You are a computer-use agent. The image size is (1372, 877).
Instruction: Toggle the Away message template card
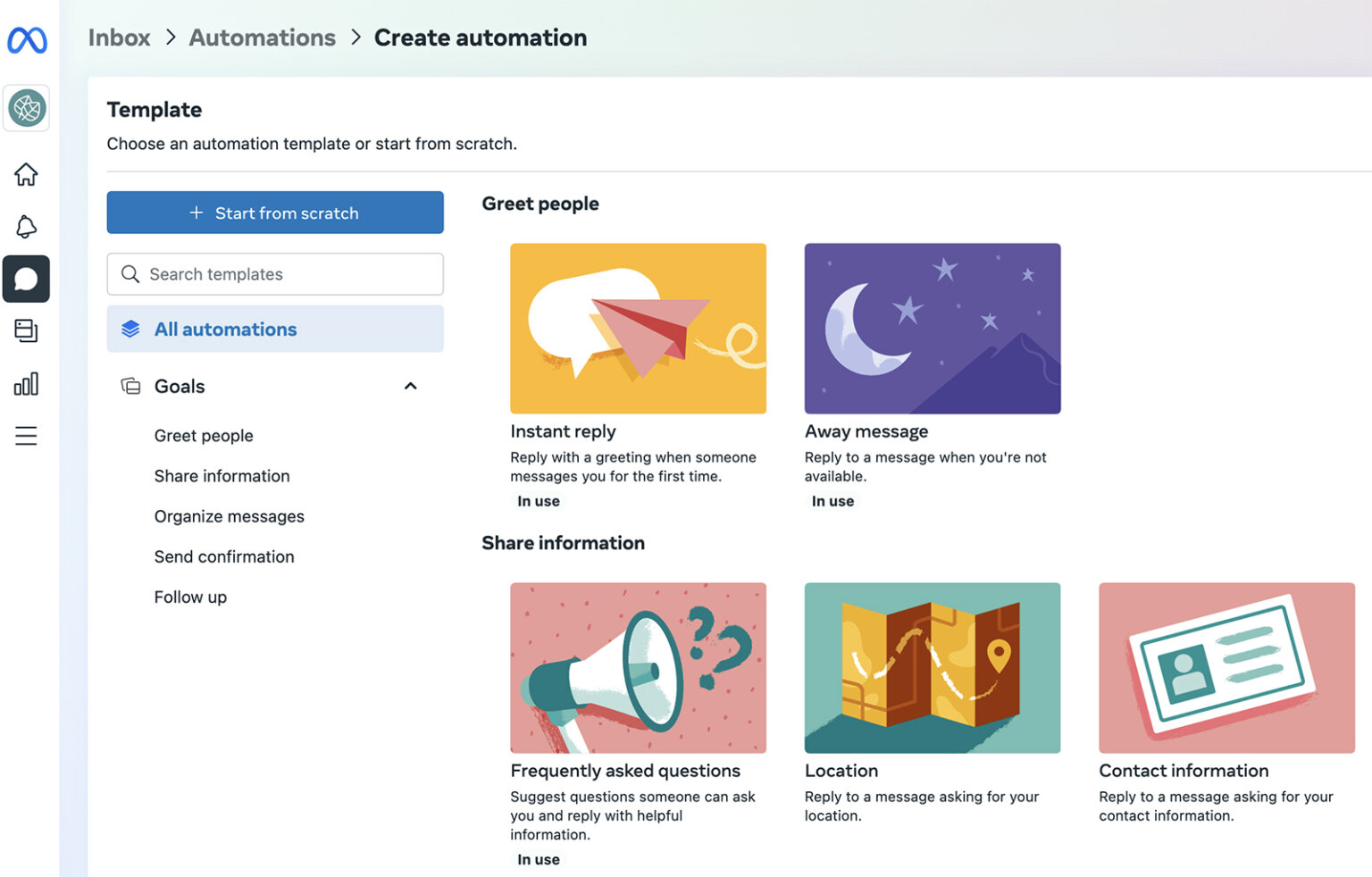click(x=932, y=328)
